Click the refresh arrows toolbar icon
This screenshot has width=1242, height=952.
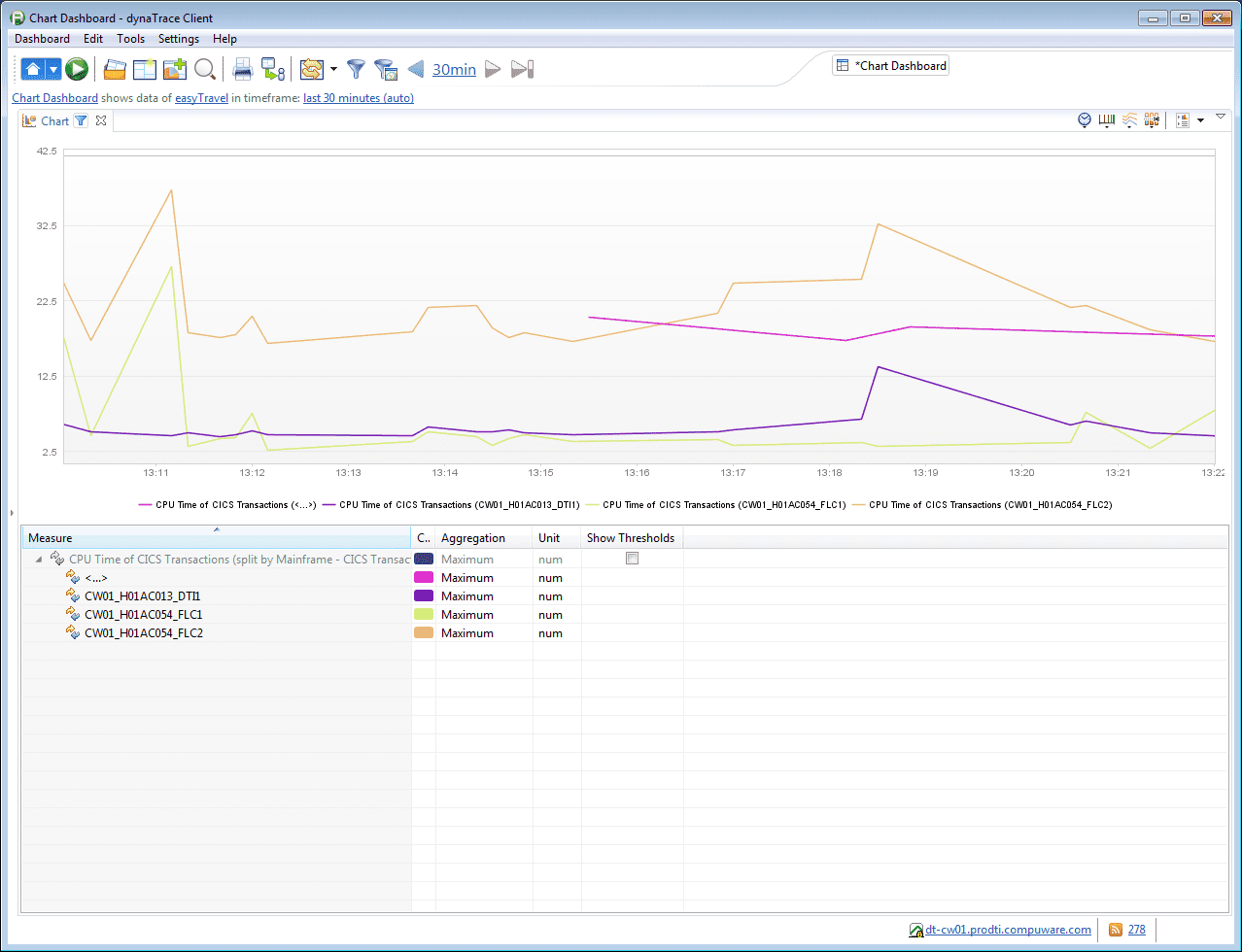click(x=311, y=69)
